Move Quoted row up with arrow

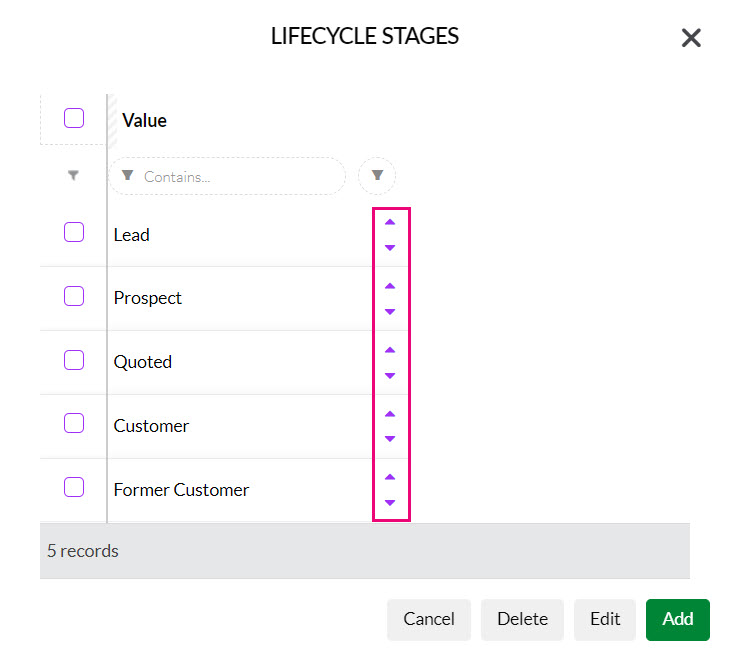pos(390,350)
